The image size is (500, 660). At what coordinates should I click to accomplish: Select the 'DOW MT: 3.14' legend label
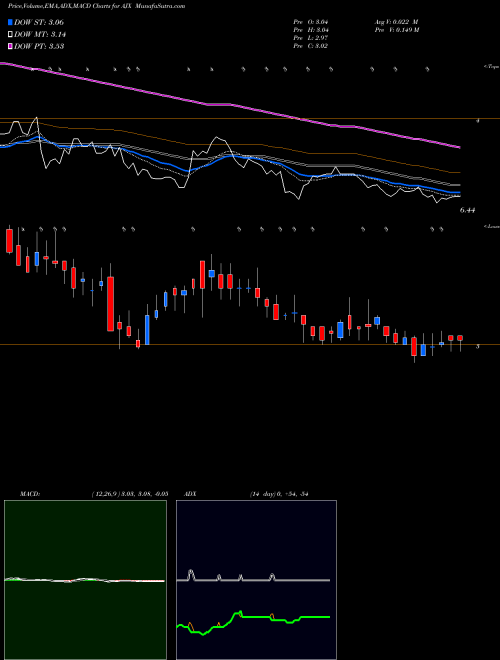click(40, 35)
